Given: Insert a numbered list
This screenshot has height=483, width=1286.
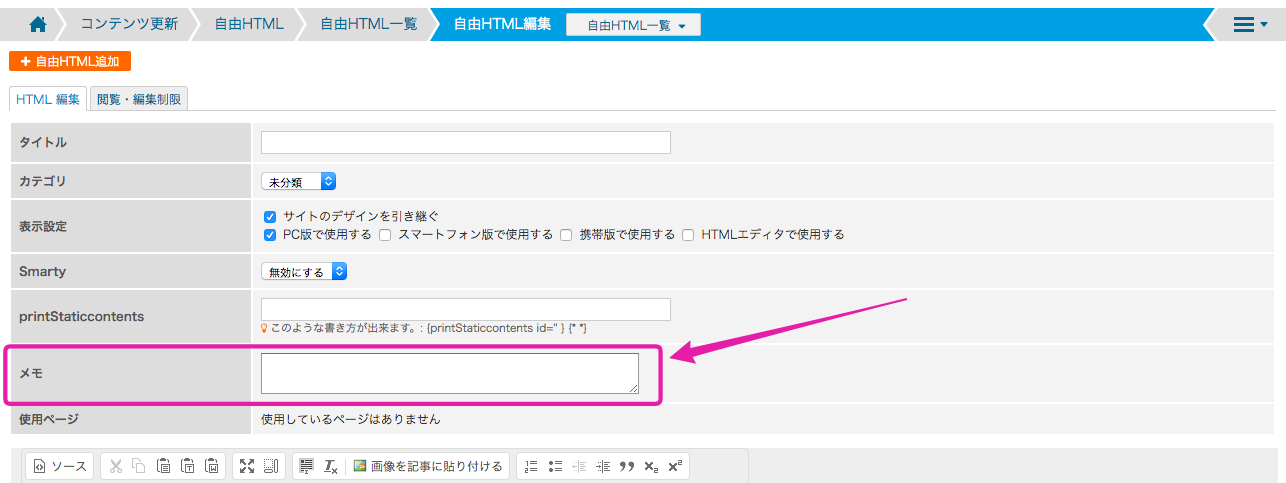Looking at the screenshot, I should pyautogui.click(x=531, y=466).
